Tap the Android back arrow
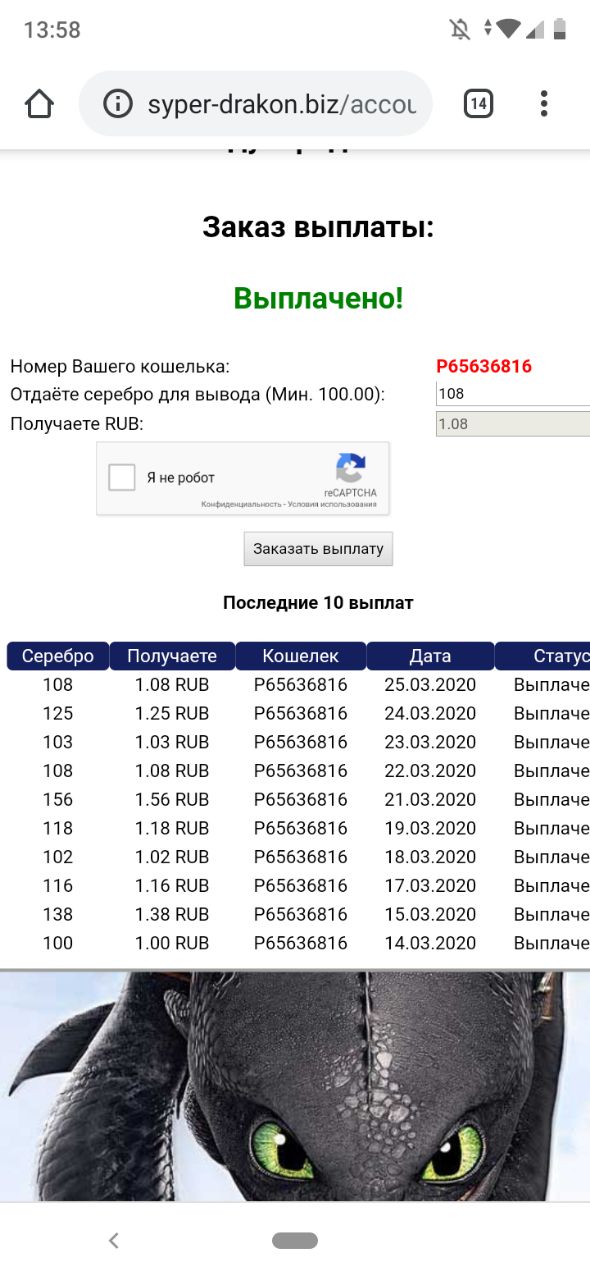The width and height of the screenshot is (590, 1280). 113,1240
